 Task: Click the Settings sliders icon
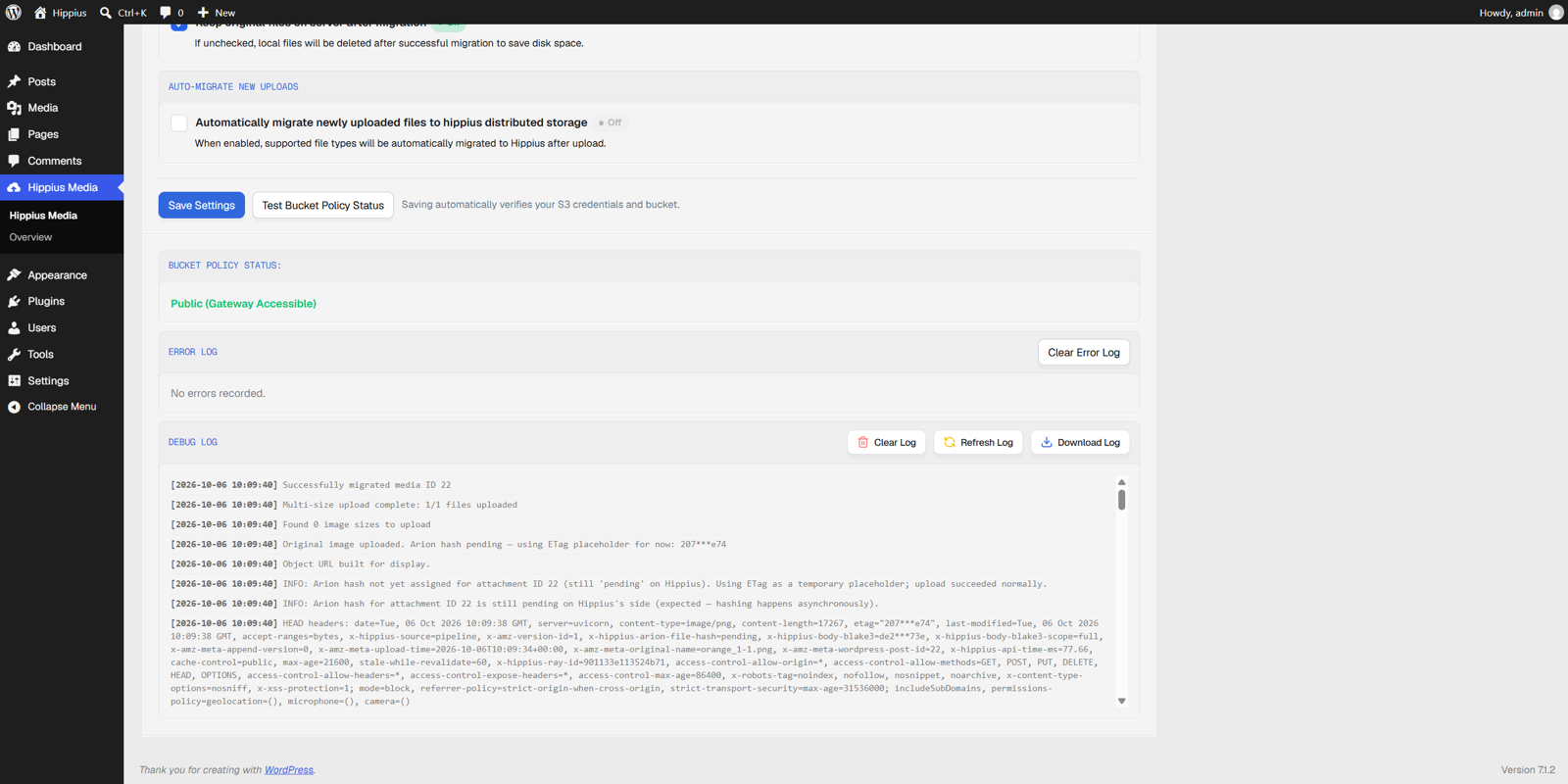15,381
